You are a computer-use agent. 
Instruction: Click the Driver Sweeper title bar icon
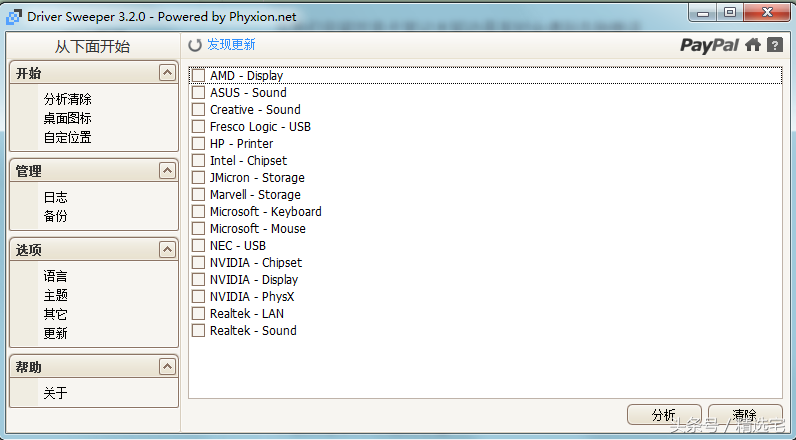pyautogui.click(x=14, y=17)
